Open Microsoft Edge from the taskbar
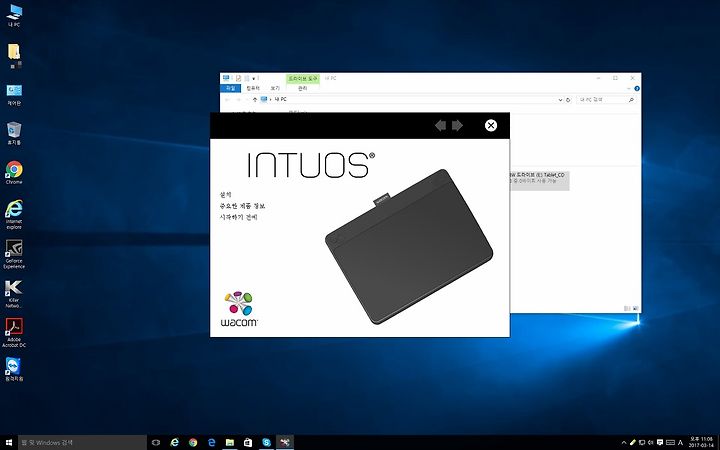720x450 pixels. [x=211, y=443]
